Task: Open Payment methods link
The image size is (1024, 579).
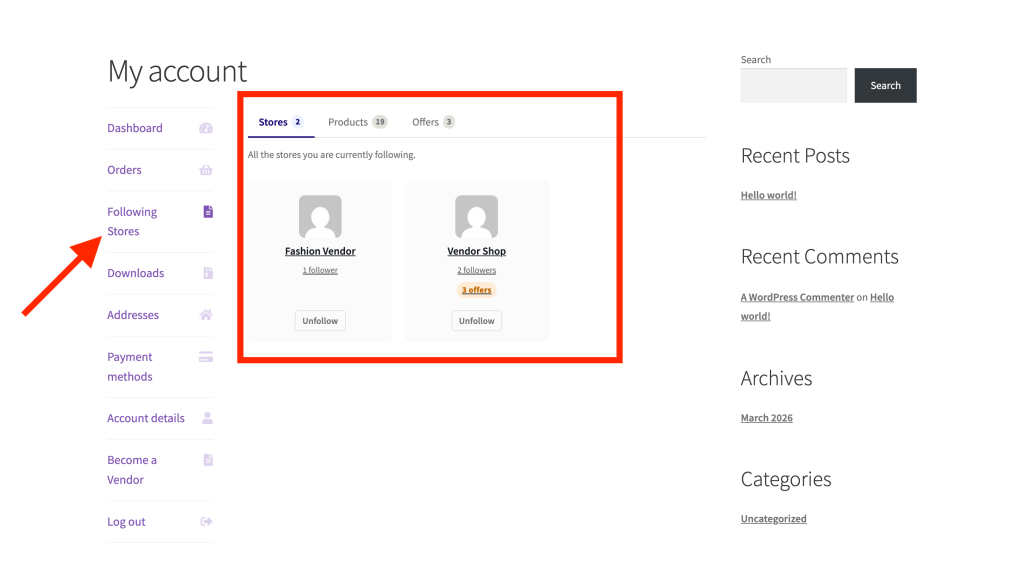Action: point(130,367)
